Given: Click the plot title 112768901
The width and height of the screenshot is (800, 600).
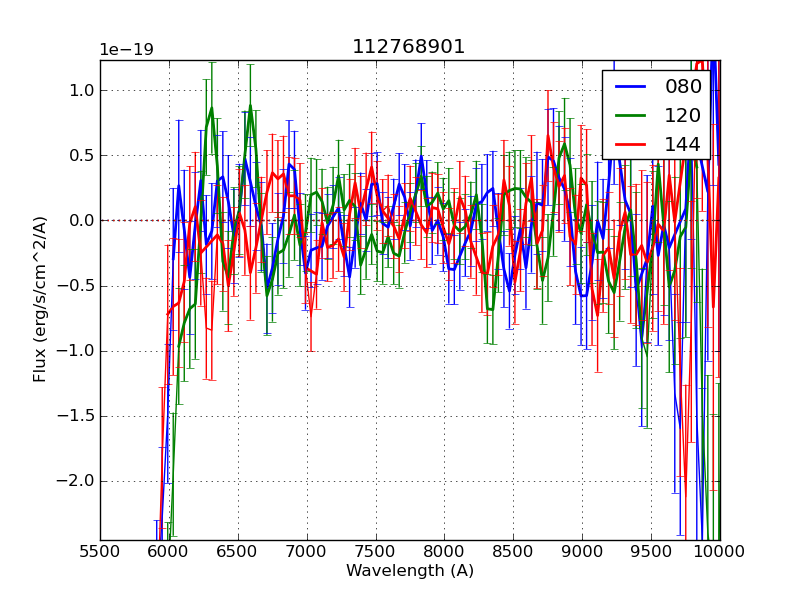Looking at the screenshot, I should [x=409, y=47].
